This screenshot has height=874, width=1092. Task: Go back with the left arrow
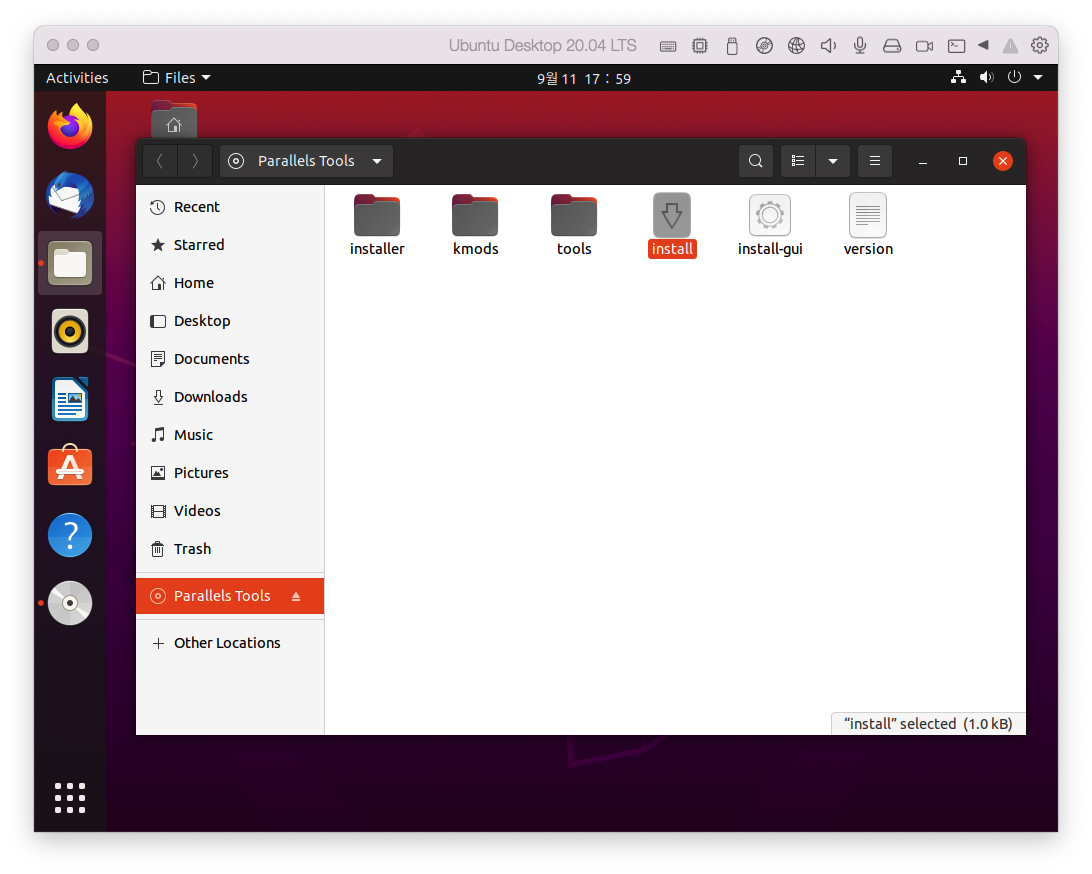(x=160, y=162)
